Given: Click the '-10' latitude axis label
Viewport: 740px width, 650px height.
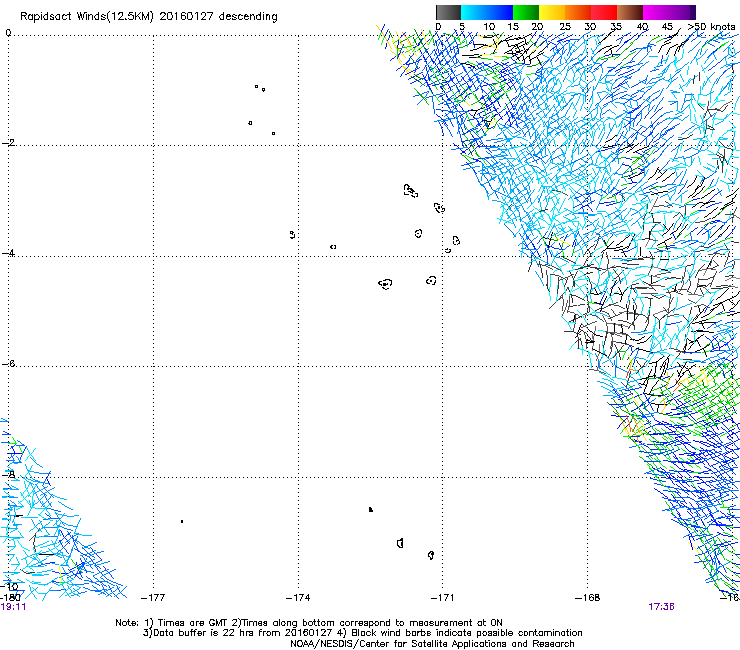Looking at the screenshot, I should (x=9, y=587).
